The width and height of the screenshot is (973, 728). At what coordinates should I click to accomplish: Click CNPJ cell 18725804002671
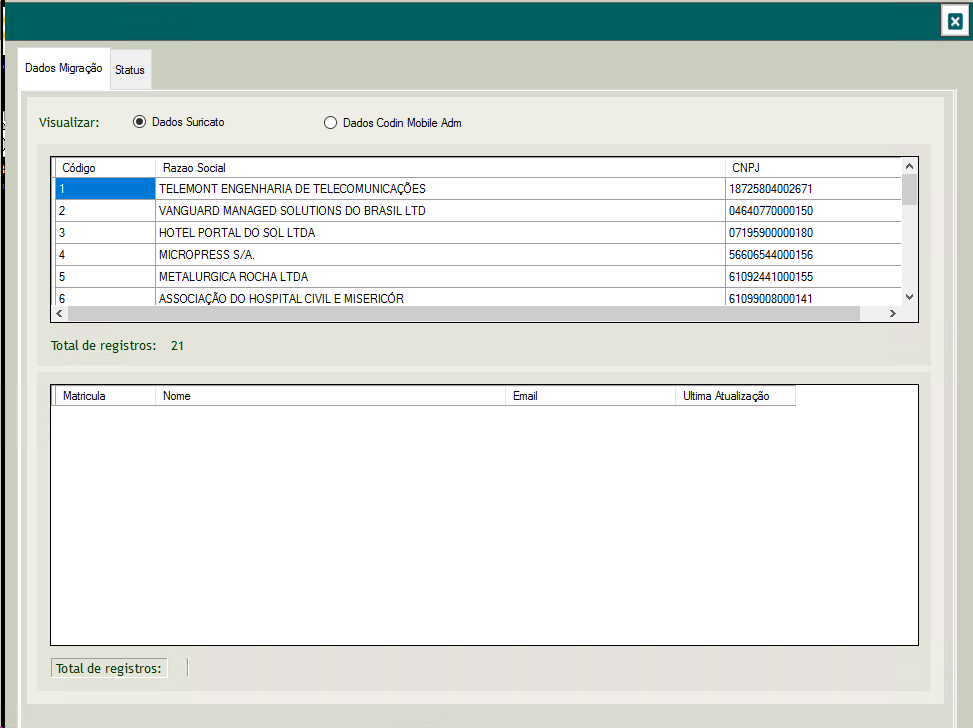coord(813,189)
